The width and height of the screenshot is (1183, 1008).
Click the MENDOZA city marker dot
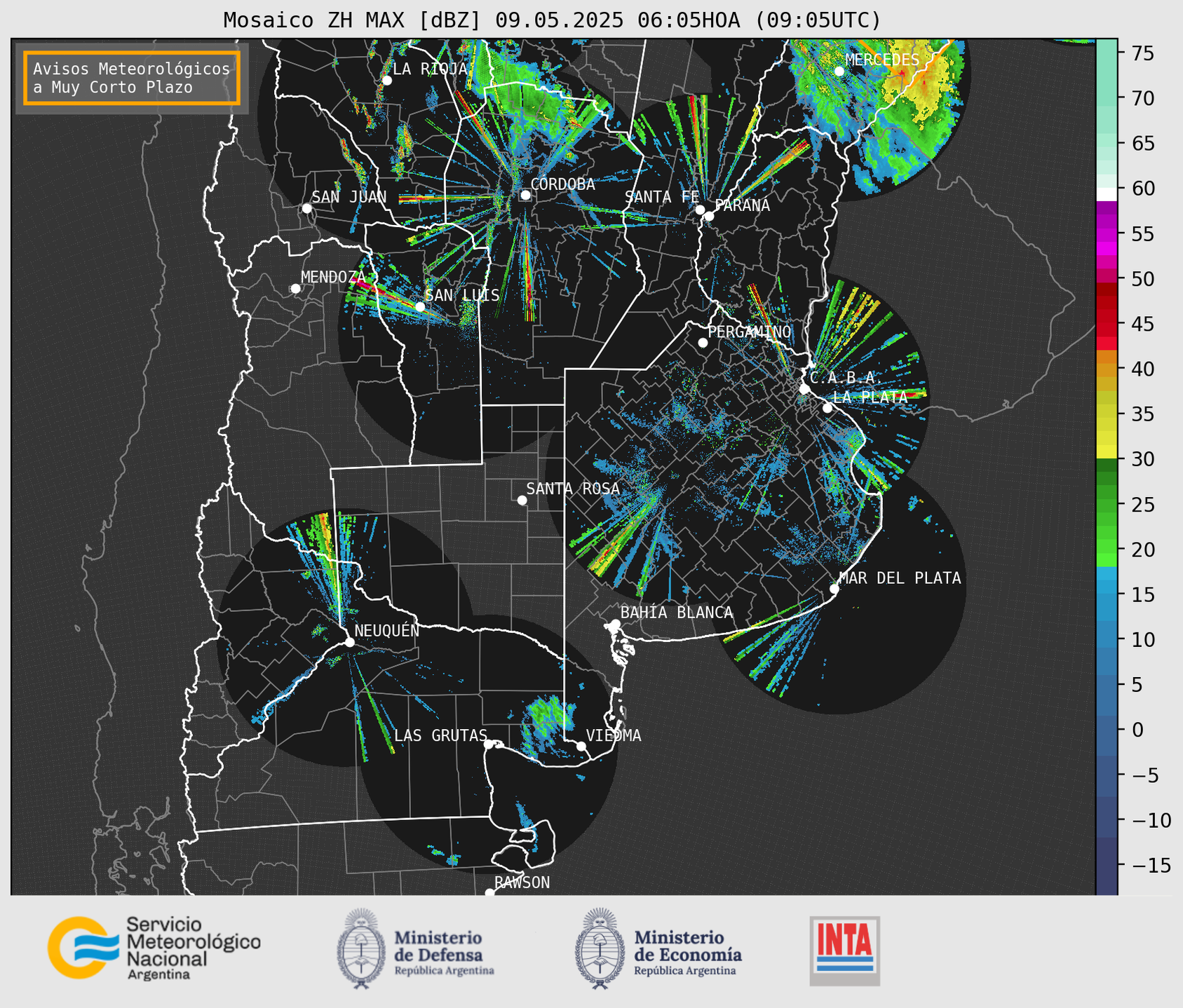(x=295, y=289)
